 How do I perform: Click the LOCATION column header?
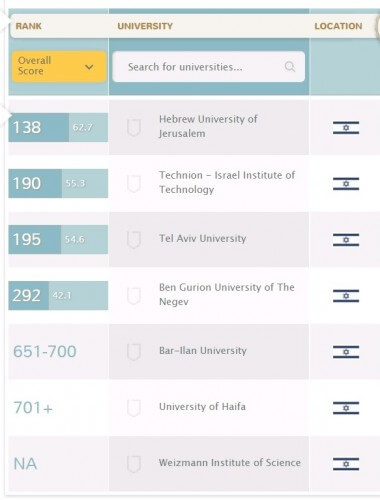(338, 26)
